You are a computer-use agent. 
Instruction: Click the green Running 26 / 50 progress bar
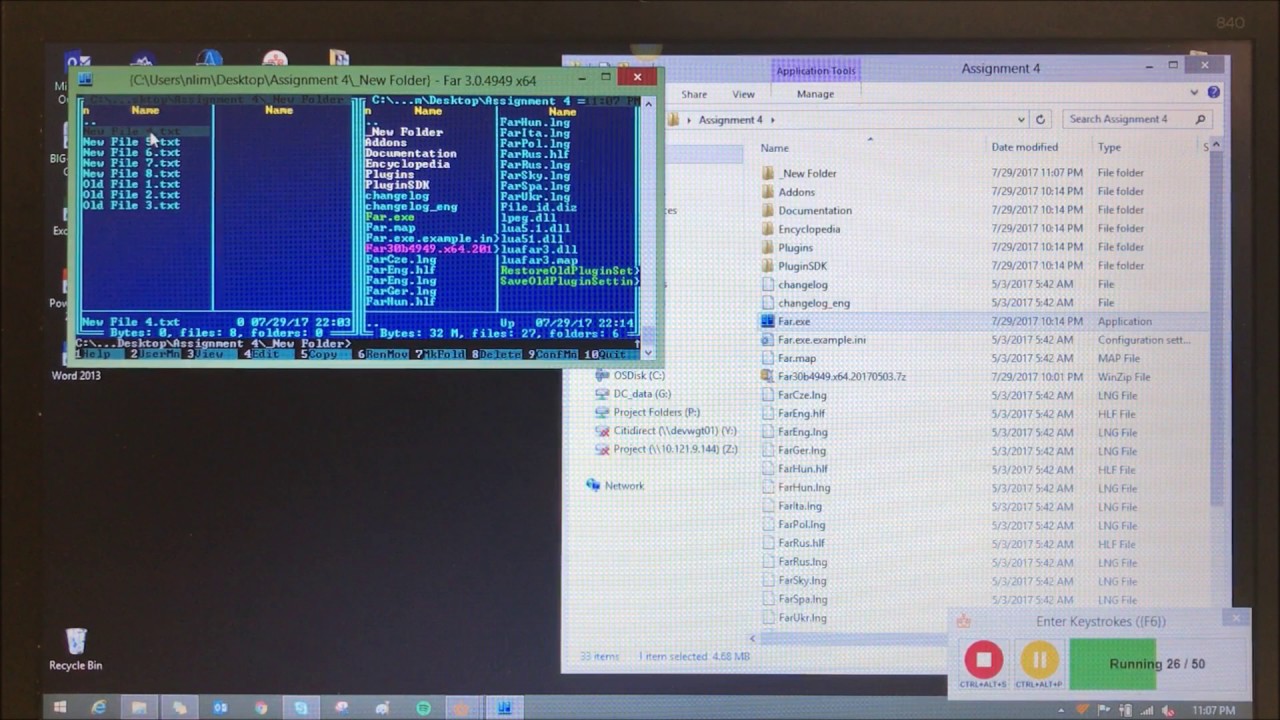(1157, 663)
